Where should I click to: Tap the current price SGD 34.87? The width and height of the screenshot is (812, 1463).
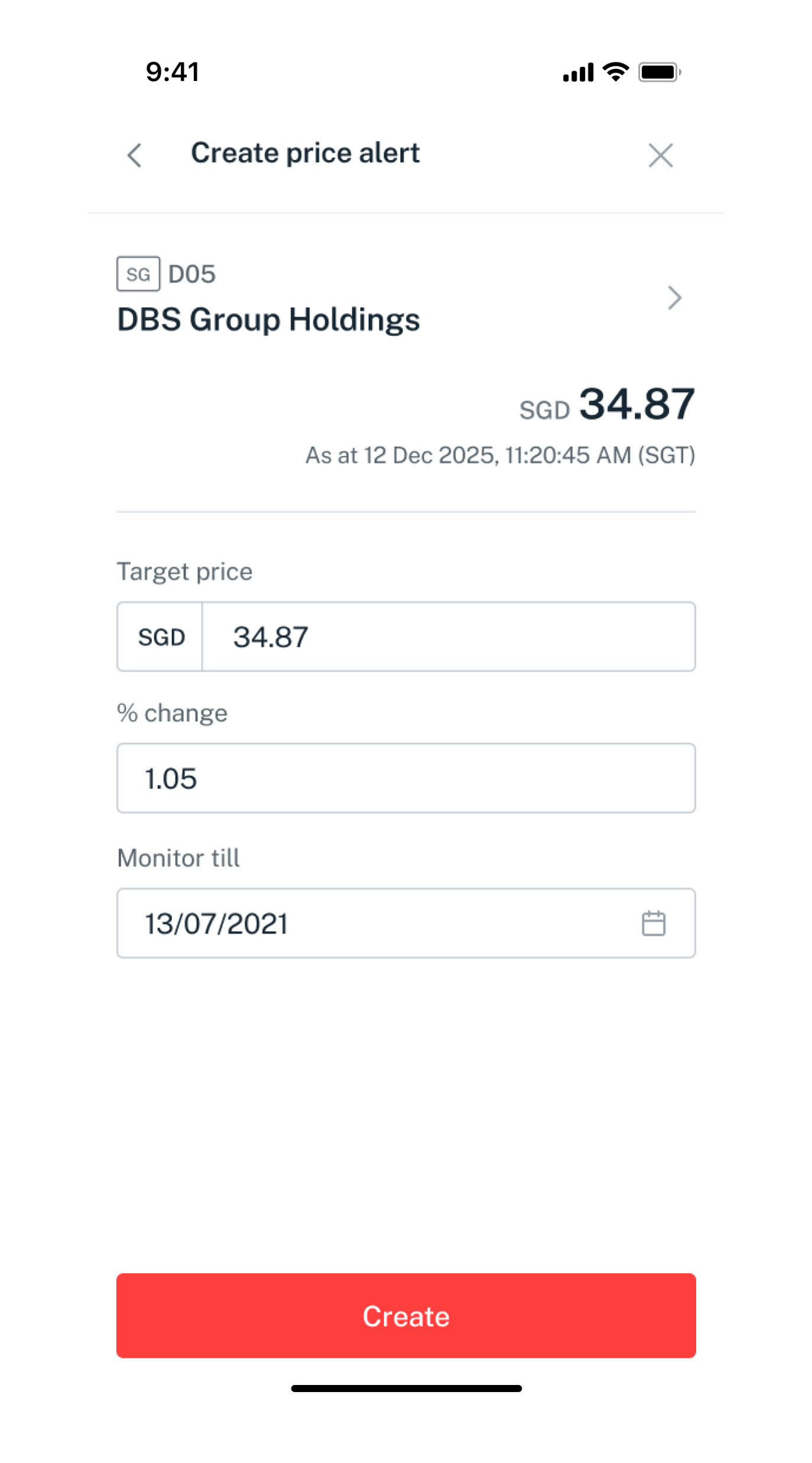pos(607,405)
